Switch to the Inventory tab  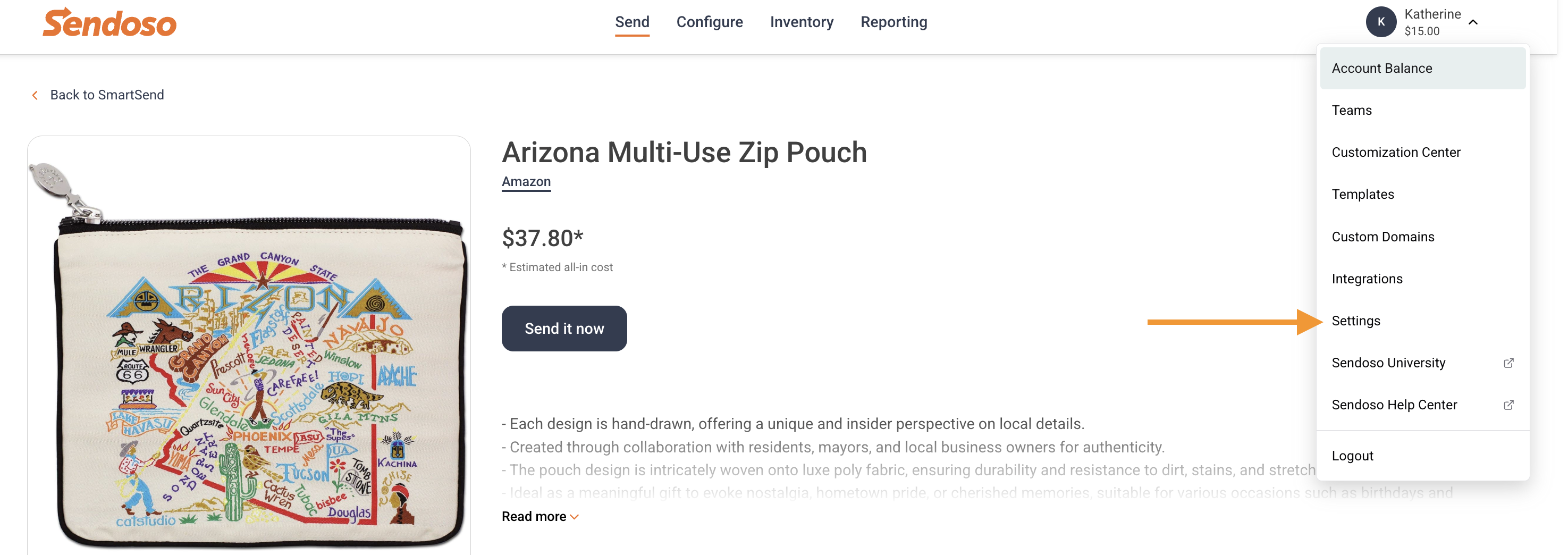point(801,22)
